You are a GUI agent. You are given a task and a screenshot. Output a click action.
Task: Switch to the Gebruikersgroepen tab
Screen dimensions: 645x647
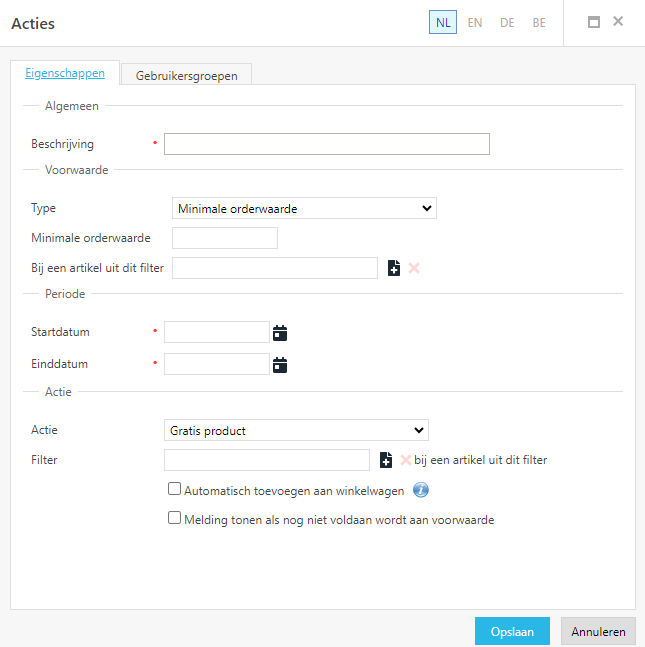187,76
